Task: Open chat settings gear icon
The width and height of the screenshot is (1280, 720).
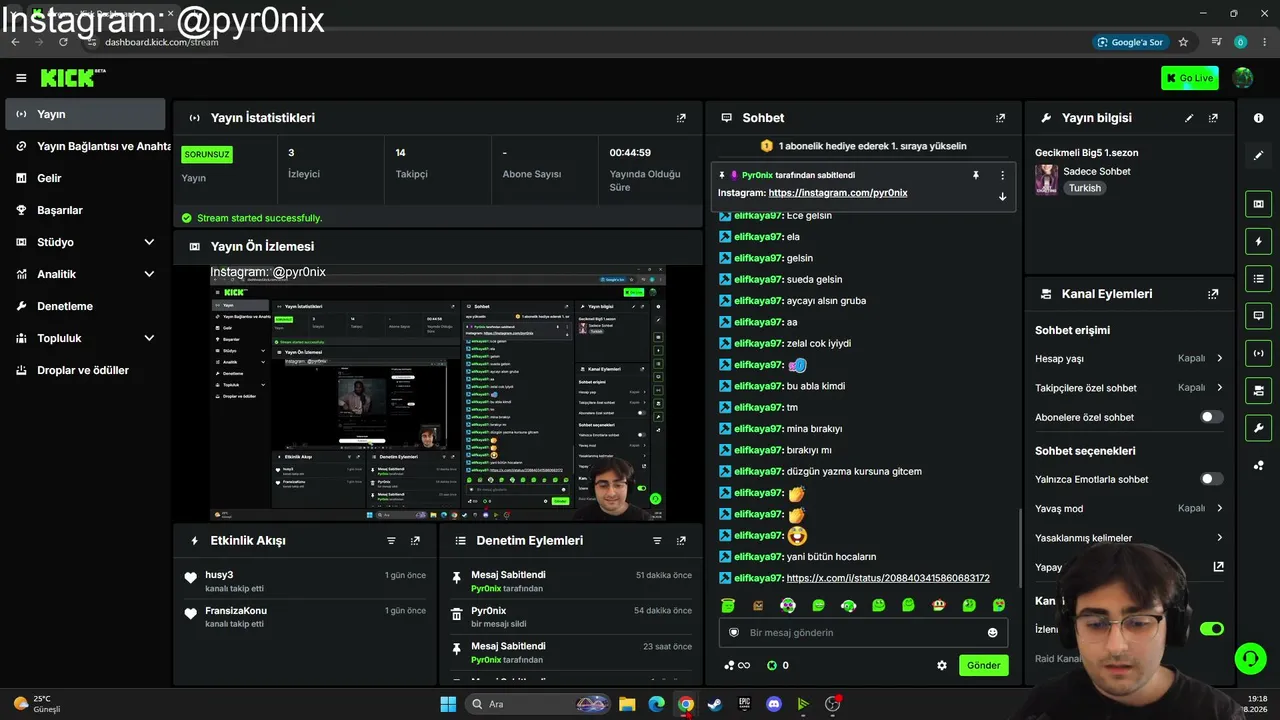Action: (941, 666)
